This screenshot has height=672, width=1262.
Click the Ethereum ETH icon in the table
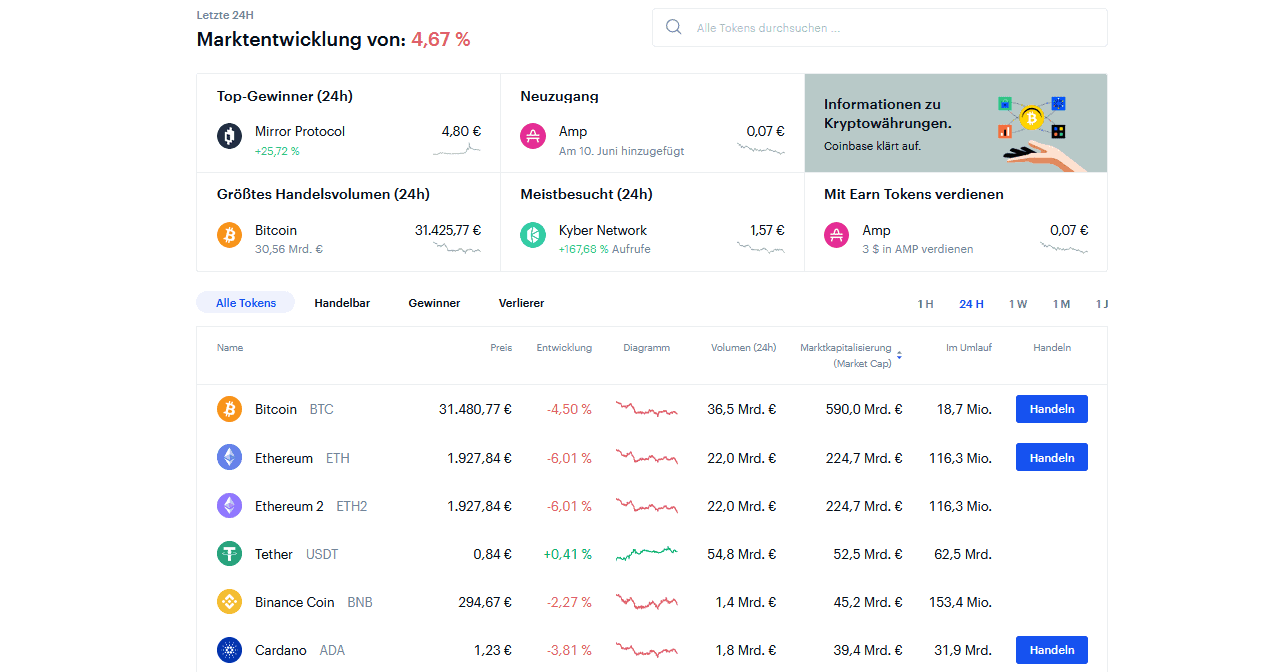tap(230, 457)
